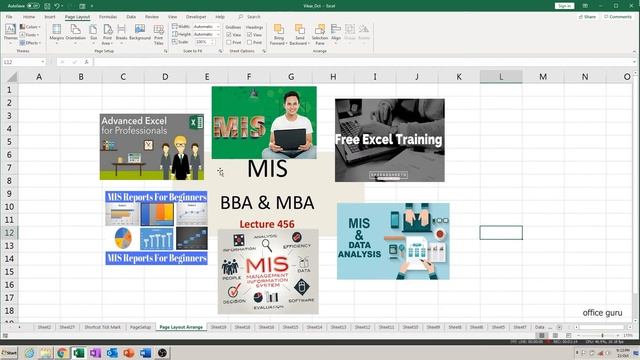Toggle Headings View checkbox
The height and width of the screenshot is (360, 640).
click(x=249, y=35)
